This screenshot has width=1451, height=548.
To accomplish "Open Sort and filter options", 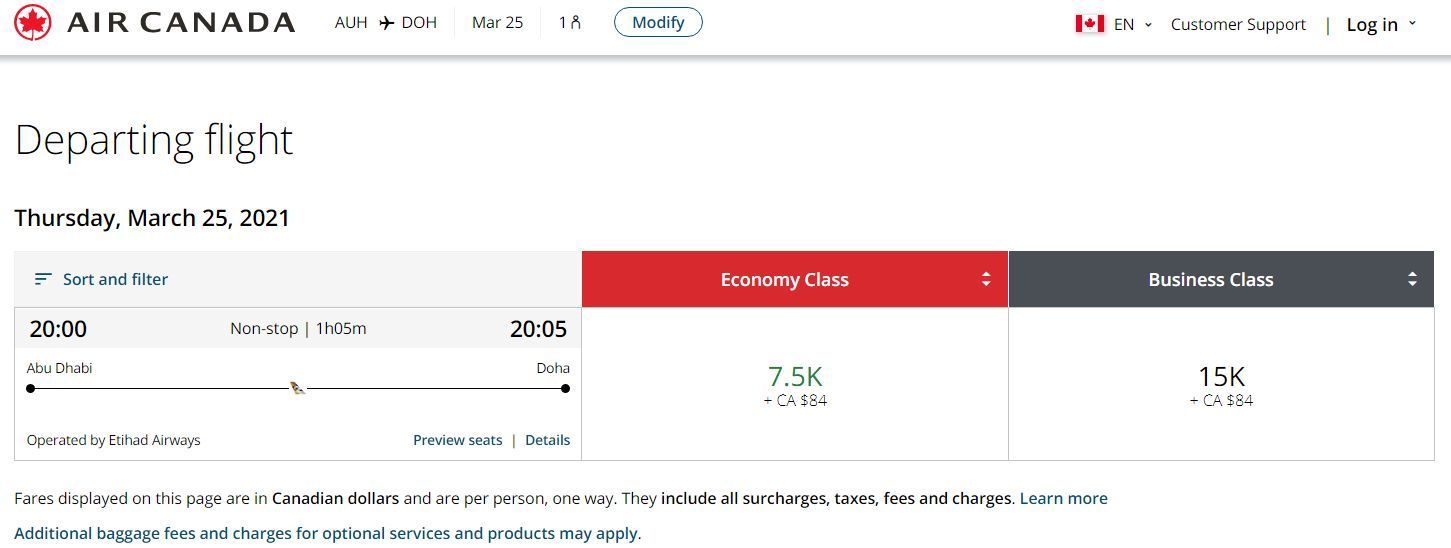I will coord(101,279).
